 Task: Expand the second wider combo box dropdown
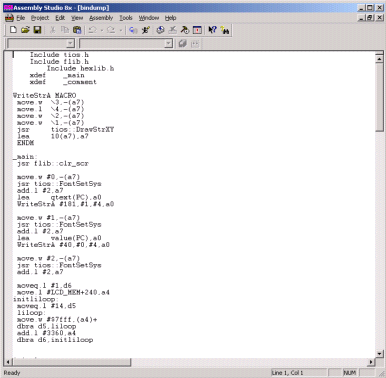[169, 43]
